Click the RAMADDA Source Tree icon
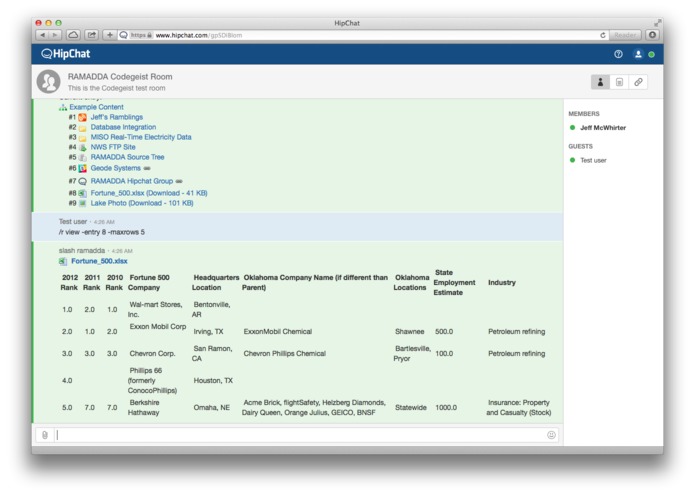The height and width of the screenshot is (494, 695). pyautogui.click(x=82, y=158)
